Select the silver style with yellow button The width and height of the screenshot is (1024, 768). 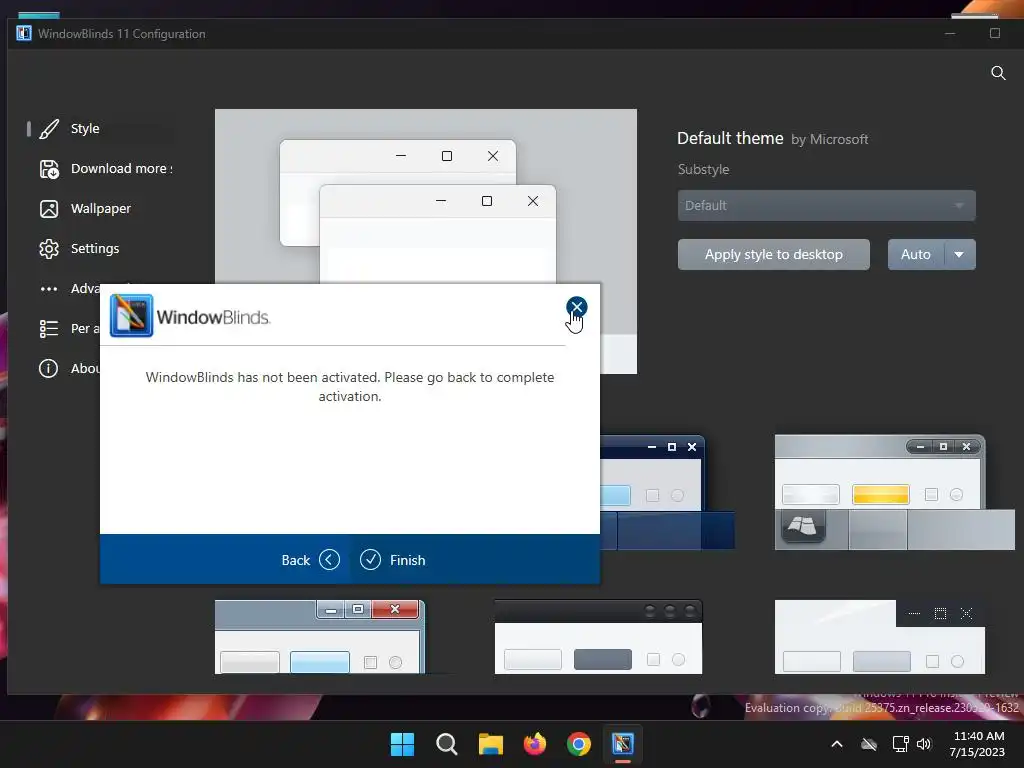click(x=894, y=492)
